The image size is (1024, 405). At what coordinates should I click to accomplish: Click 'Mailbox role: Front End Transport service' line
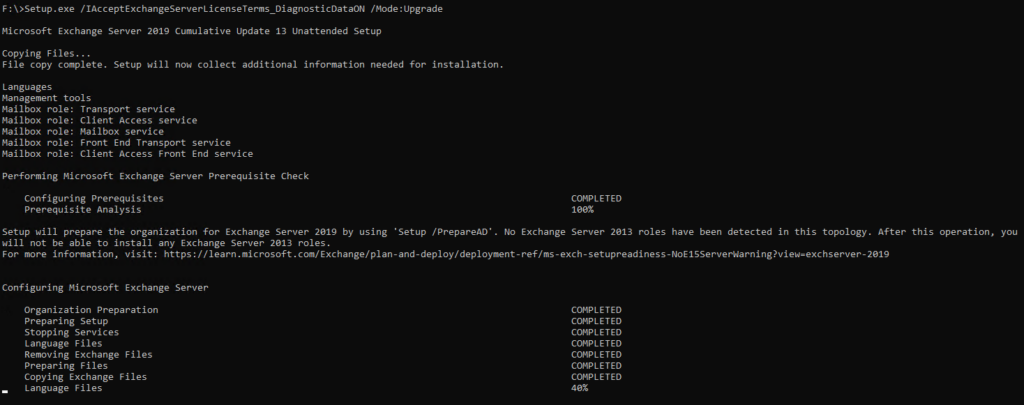[x=116, y=142]
